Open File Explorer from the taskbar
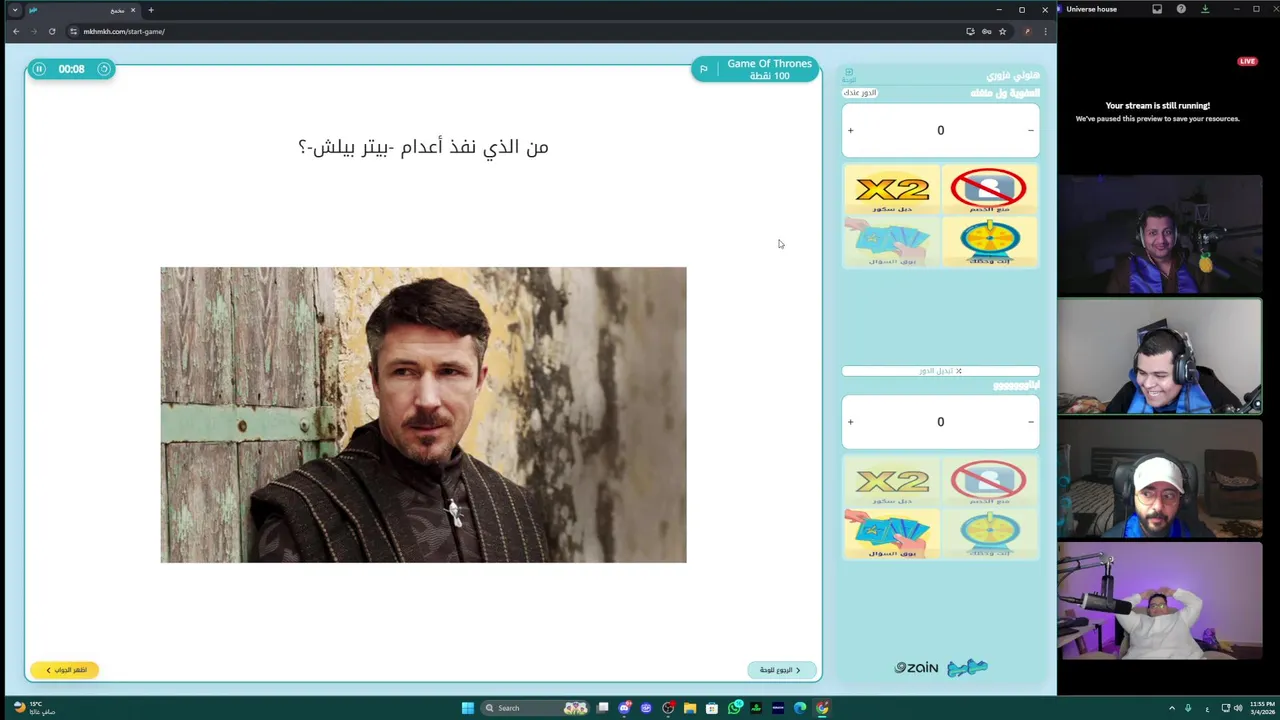Screen dimensions: 1280x720 coord(690,708)
